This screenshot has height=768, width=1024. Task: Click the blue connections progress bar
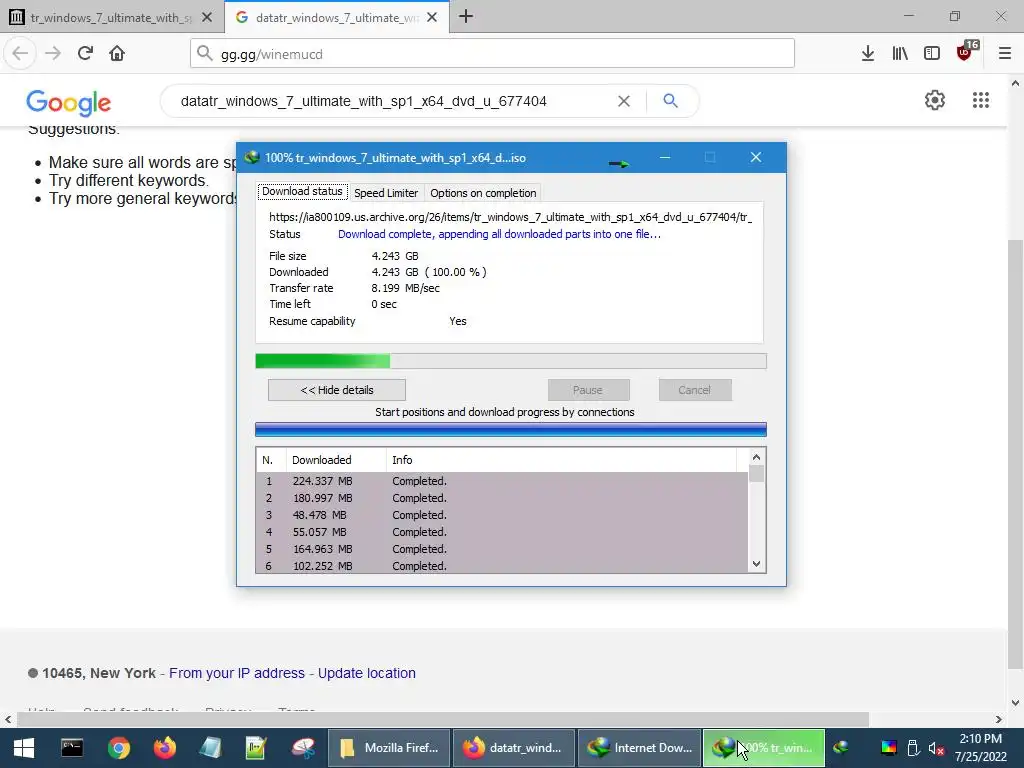pyautogui.click(x=511, y=429)
